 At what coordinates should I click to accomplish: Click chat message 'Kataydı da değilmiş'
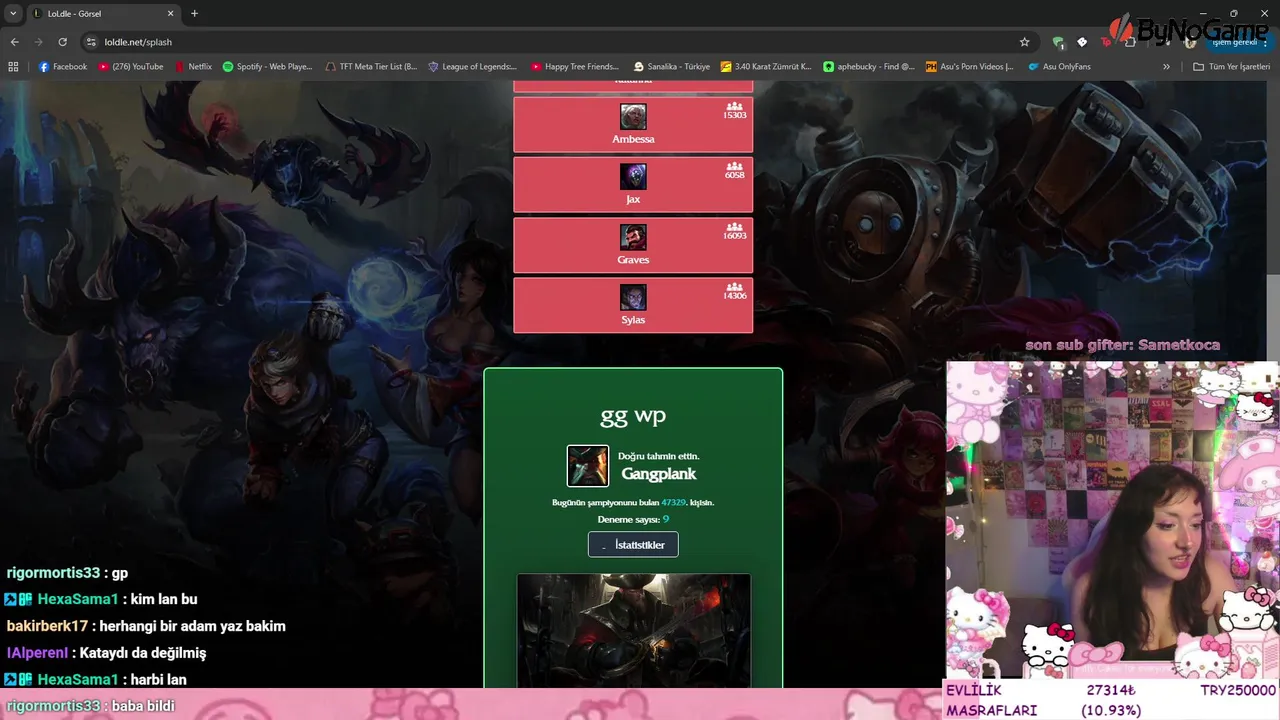pyautogui.click(x=143, y=653)
